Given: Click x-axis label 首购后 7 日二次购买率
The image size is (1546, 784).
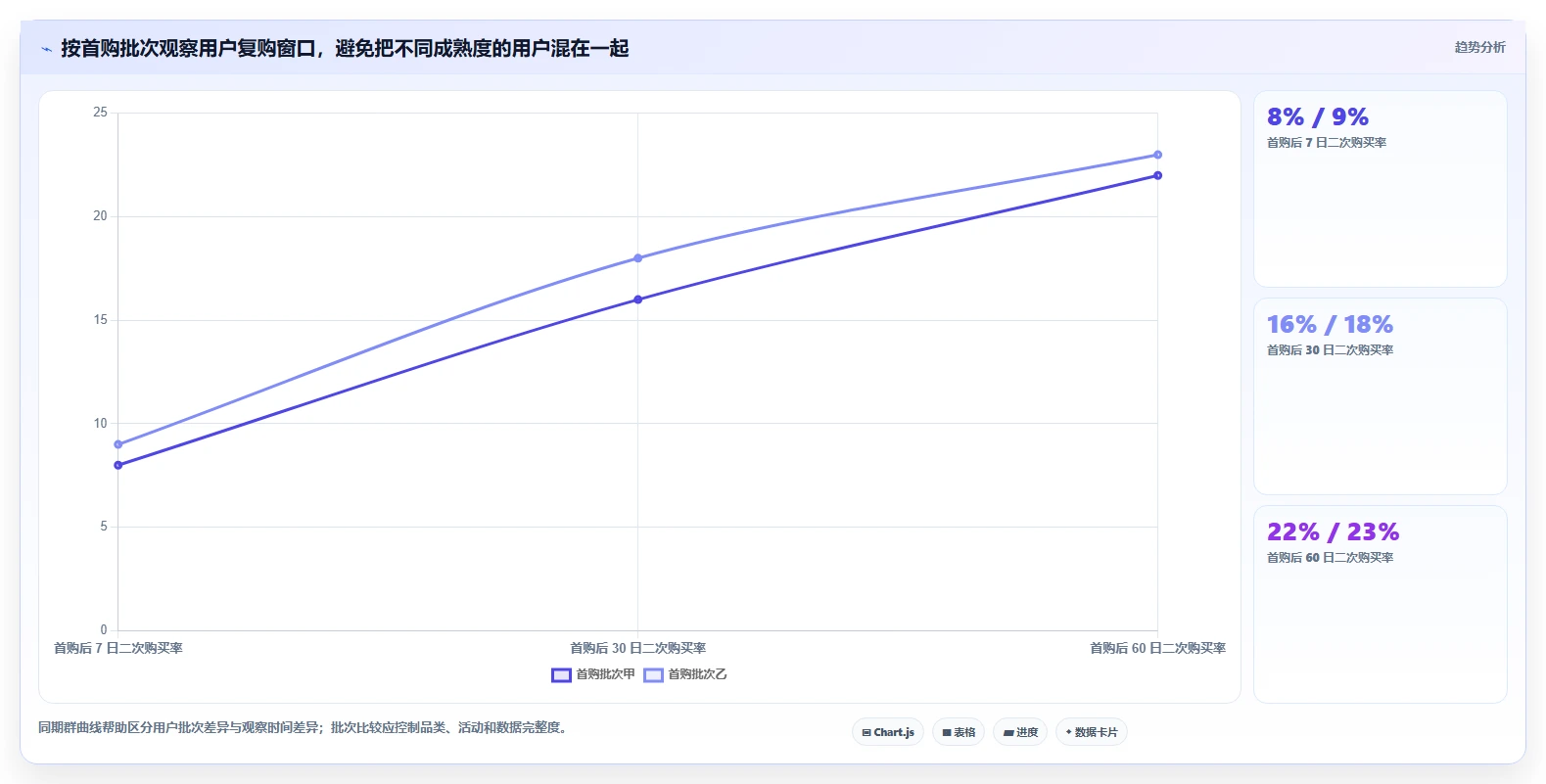Looking at the screenshot, I should click(x=118, y=648).
